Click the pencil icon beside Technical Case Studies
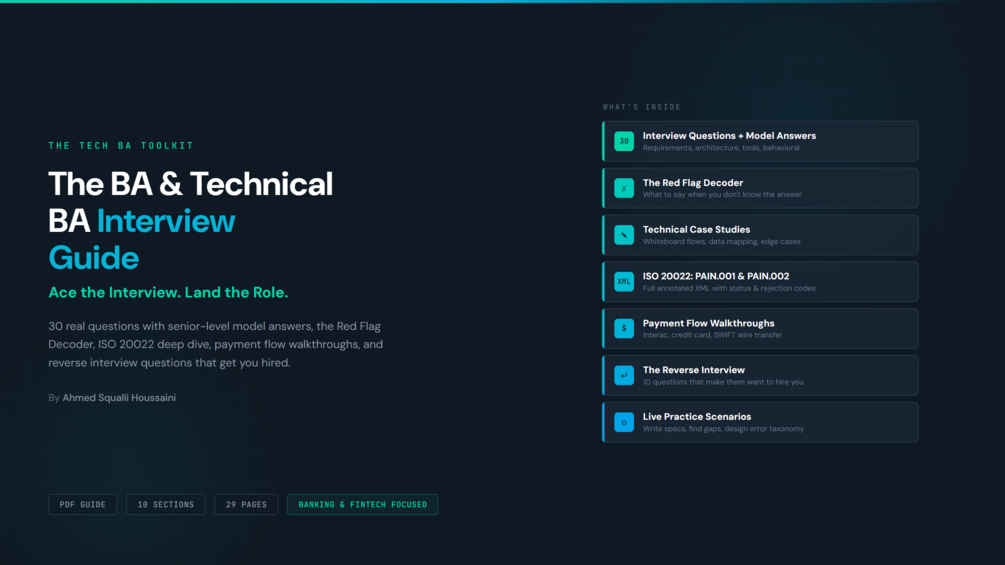This screenshot has height=565, width=1005. 624,235
